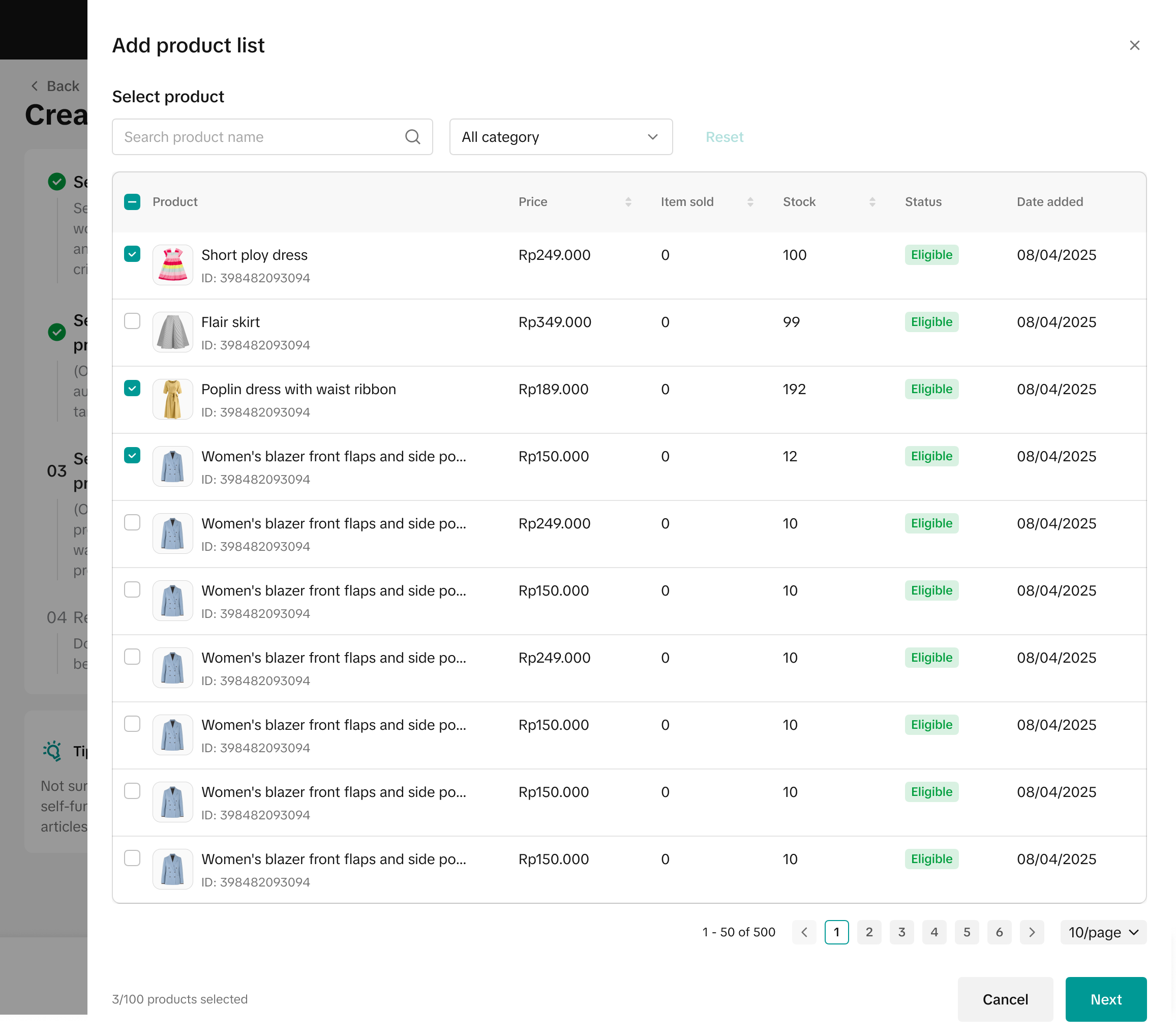Focus the Search product name field

[x=259, y=137]
